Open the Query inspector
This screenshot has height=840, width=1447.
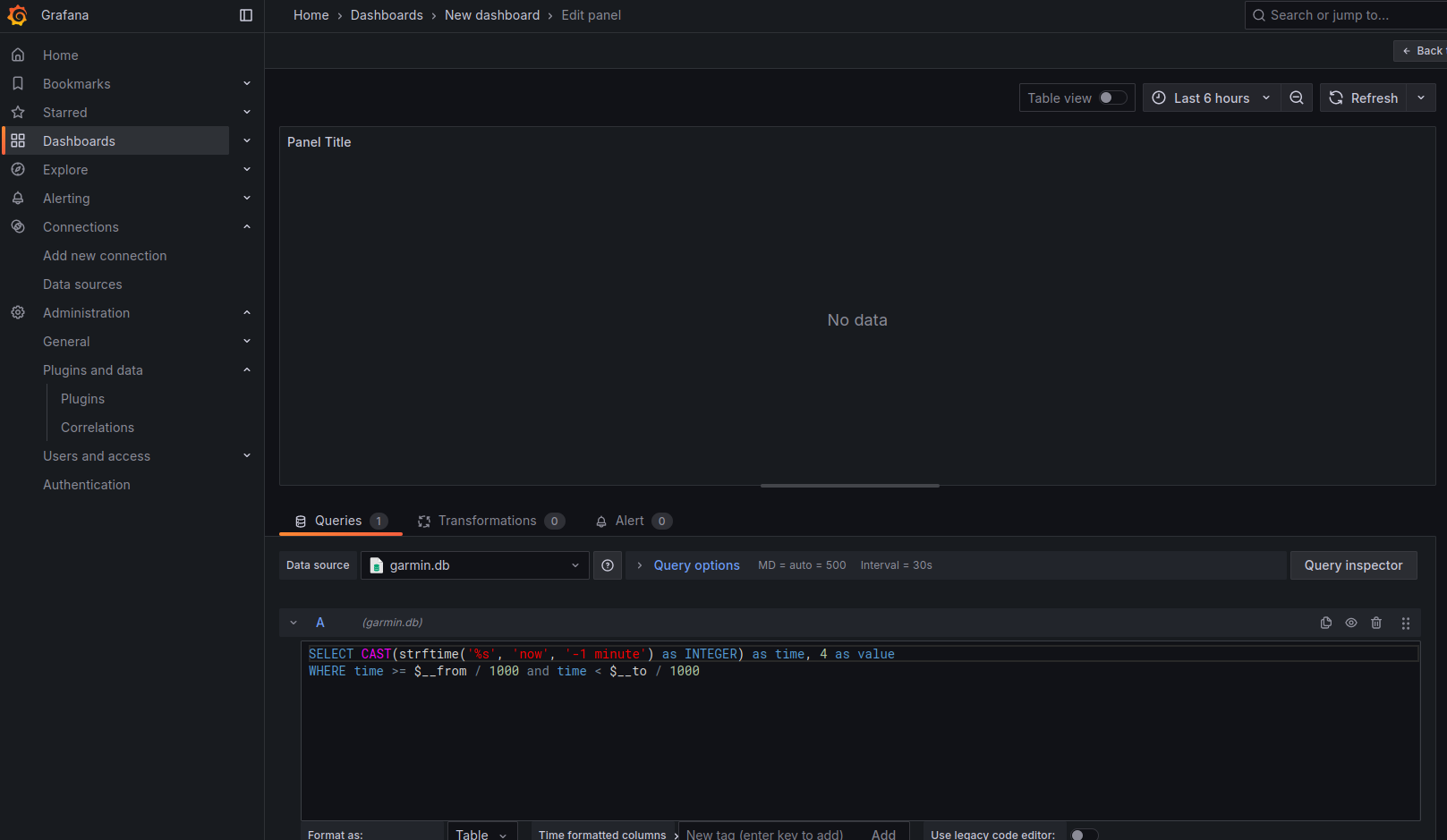coord(1354,565)
